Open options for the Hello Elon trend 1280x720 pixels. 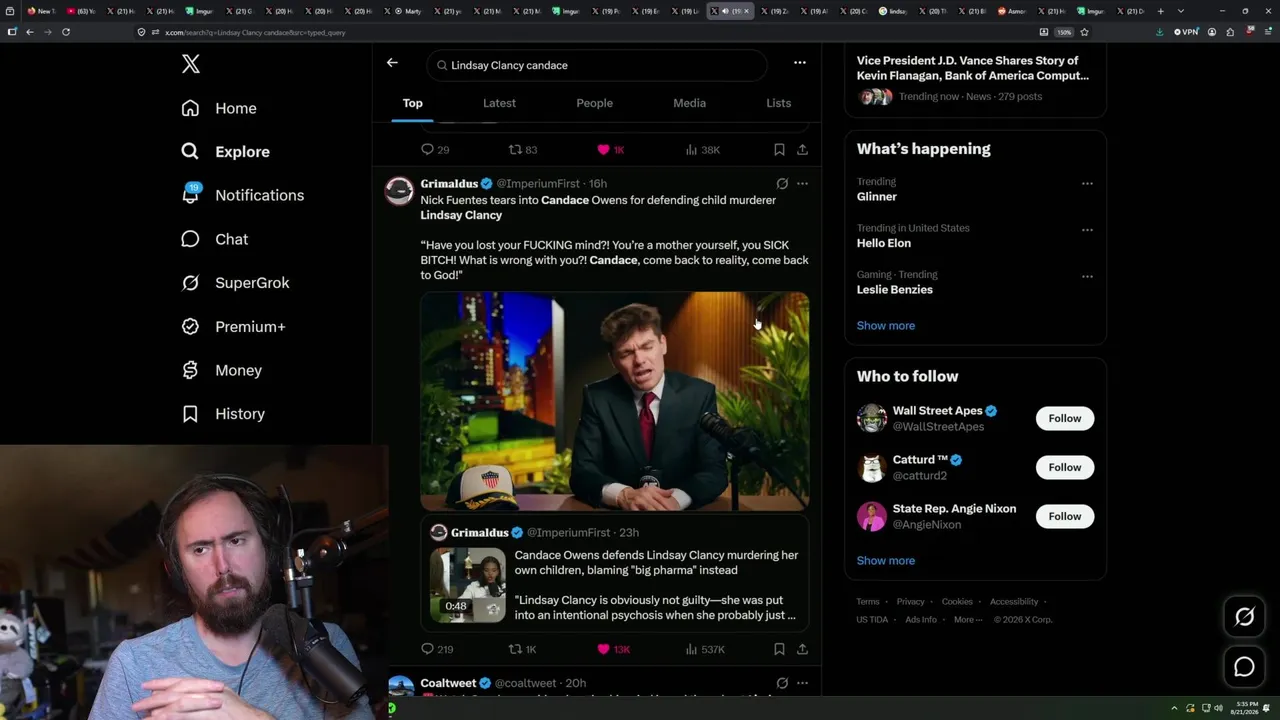pos(1087,229)
